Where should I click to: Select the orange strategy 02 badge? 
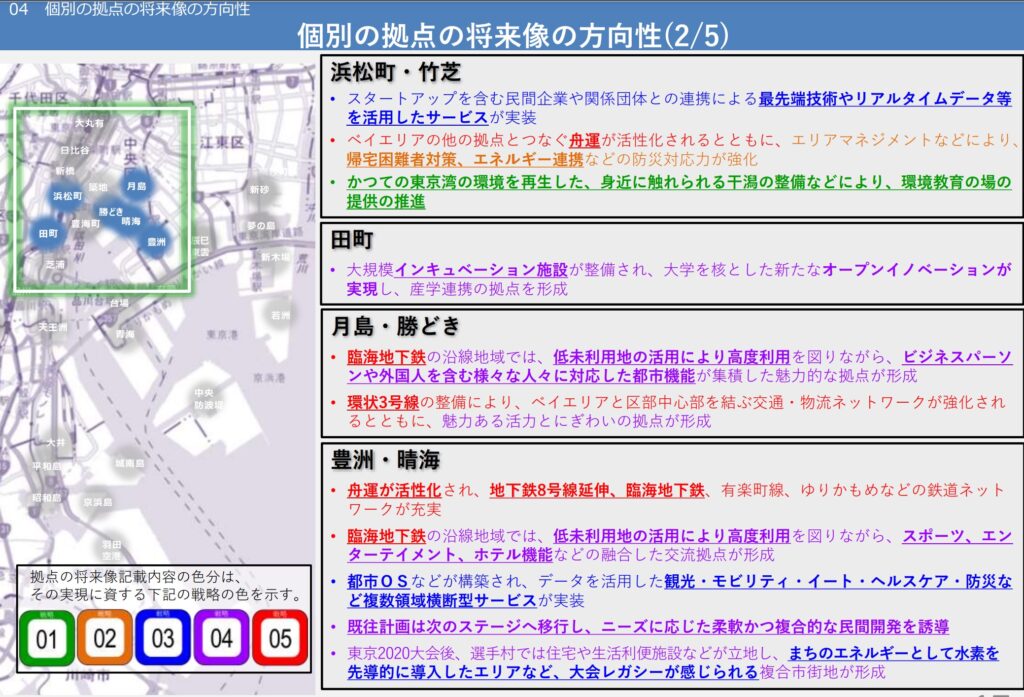pos(105,638)
